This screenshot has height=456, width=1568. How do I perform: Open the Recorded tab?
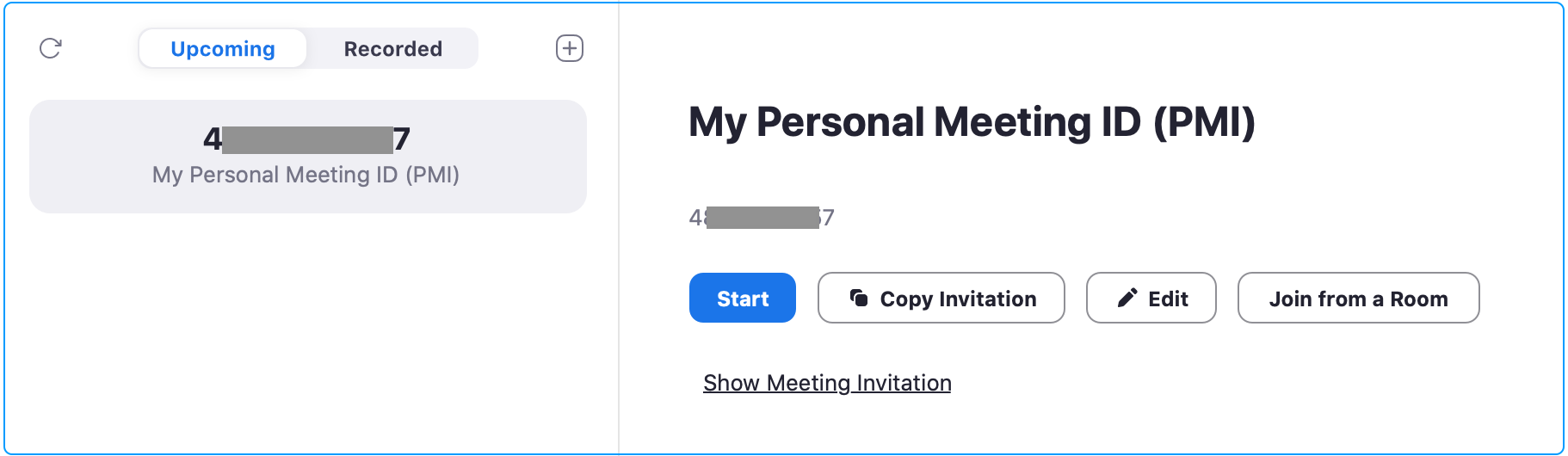point(393,49)
